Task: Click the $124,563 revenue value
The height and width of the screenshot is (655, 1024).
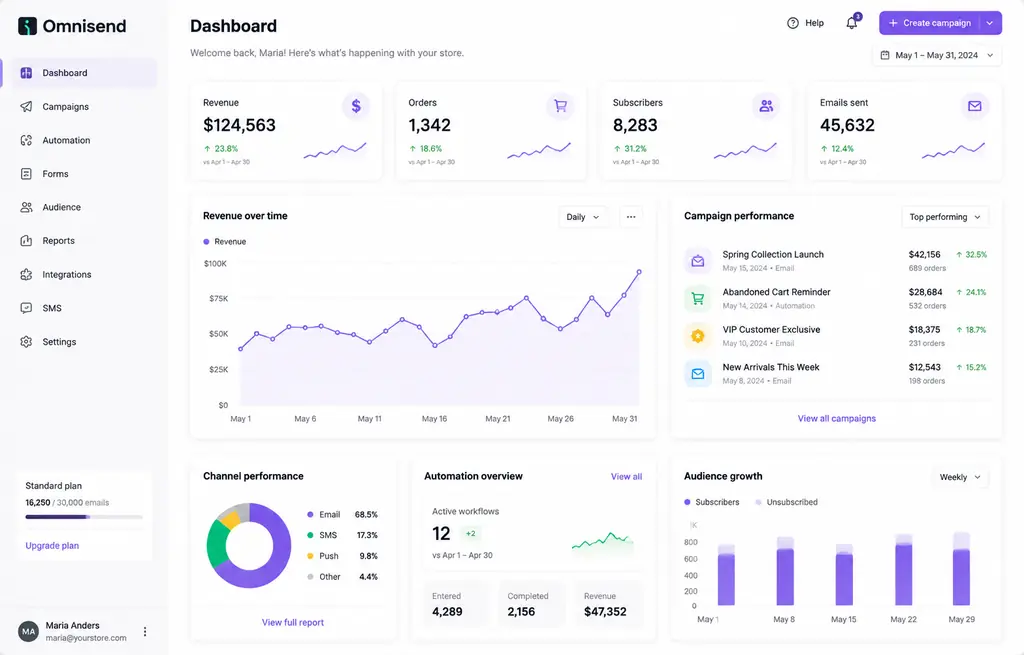Action: click(239, 125)
